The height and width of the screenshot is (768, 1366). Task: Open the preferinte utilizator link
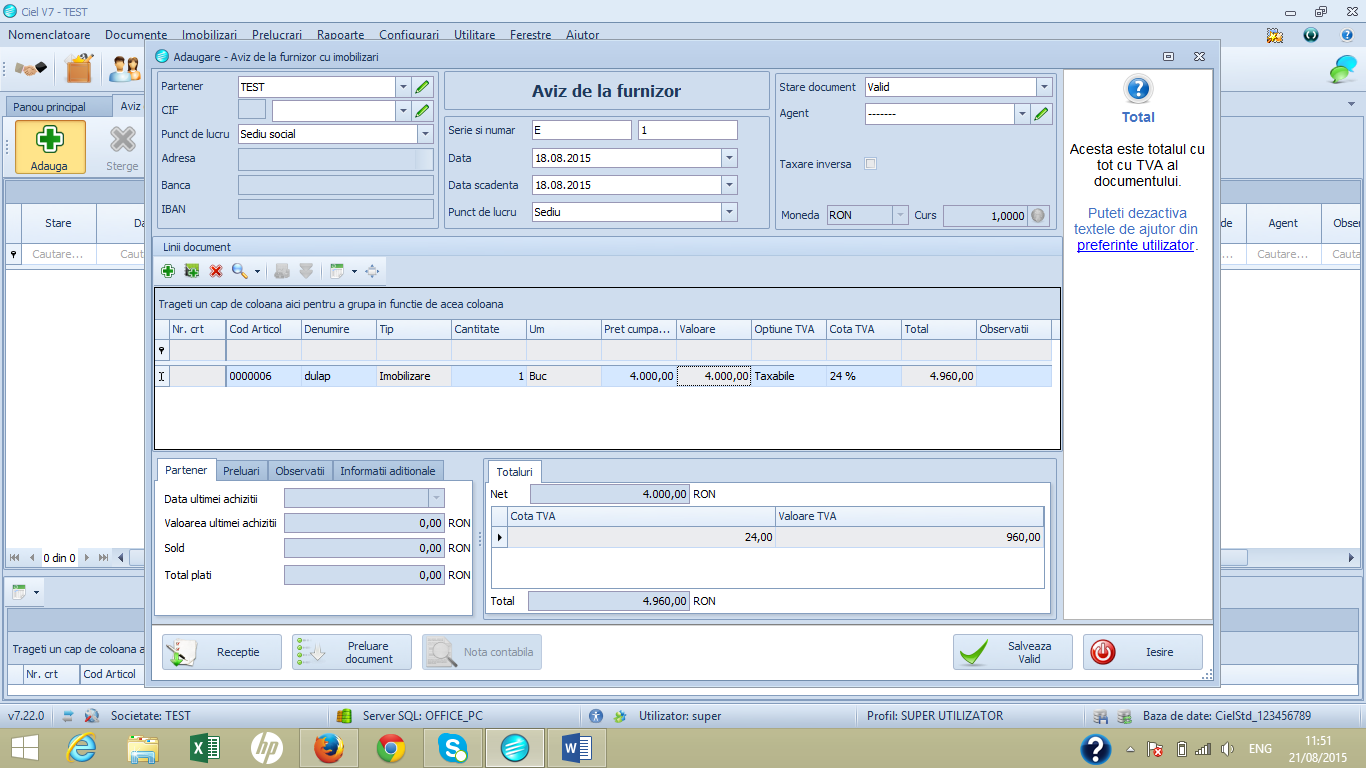(1135, 245)
